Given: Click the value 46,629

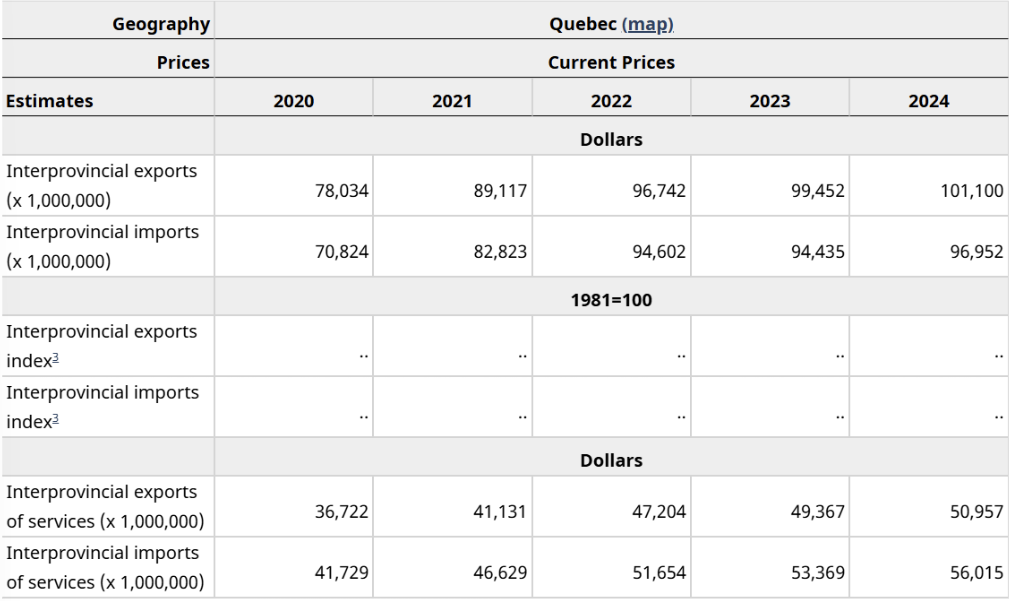Looking at the screenshot, I should [500, 573].
